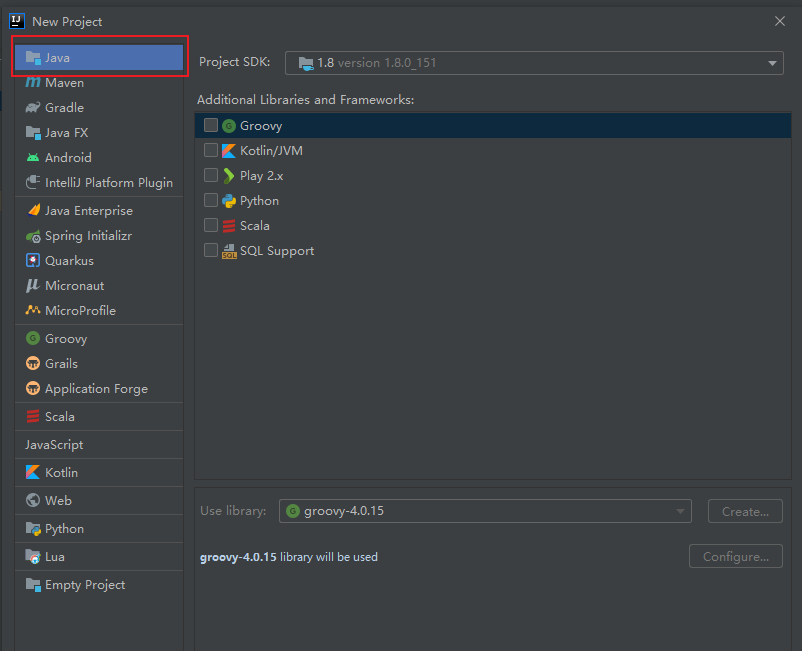Click the Empty Project folder icon

(33, 585)
